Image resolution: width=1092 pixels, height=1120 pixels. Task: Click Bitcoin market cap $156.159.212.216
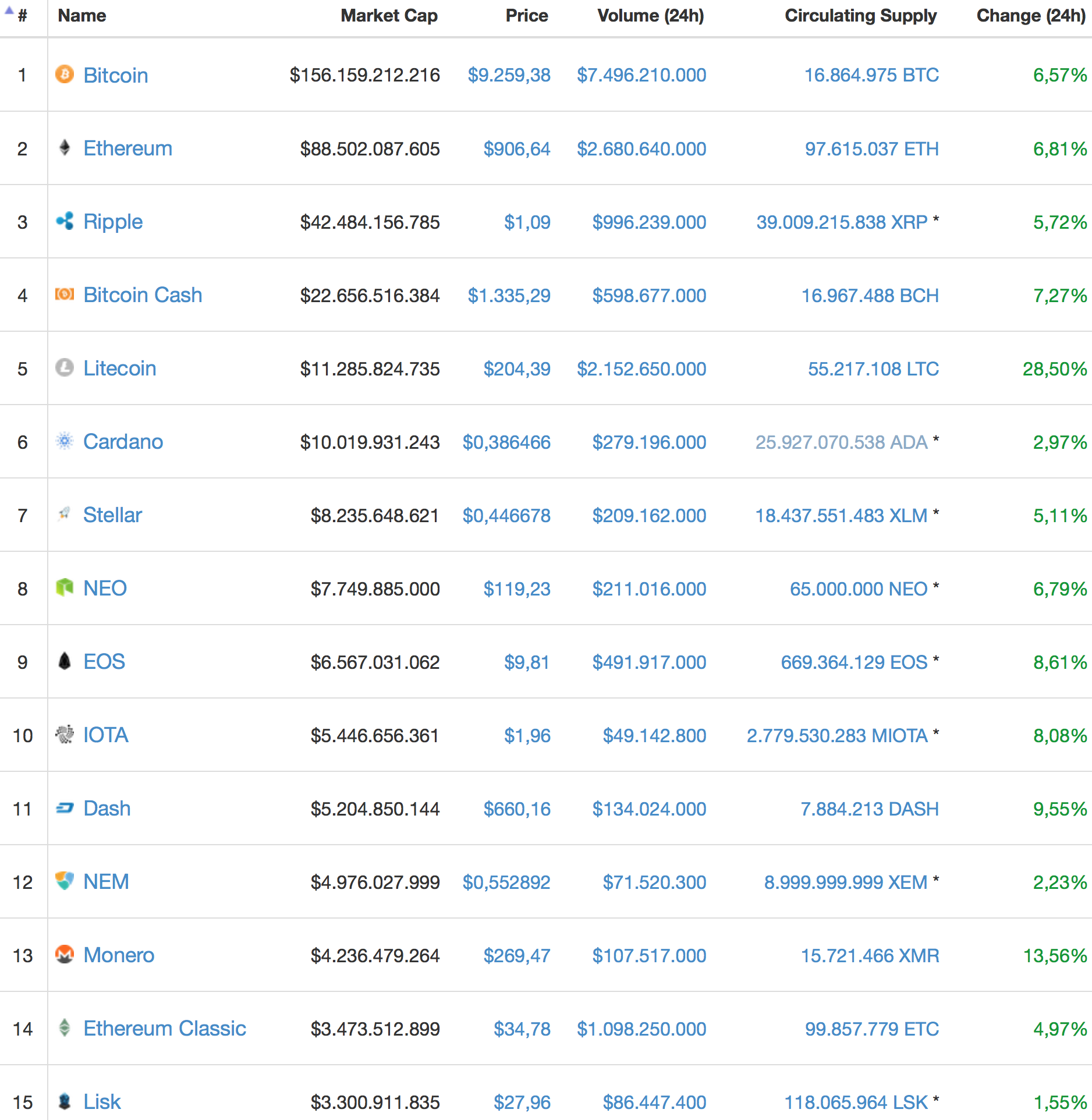tap(365, 76)
